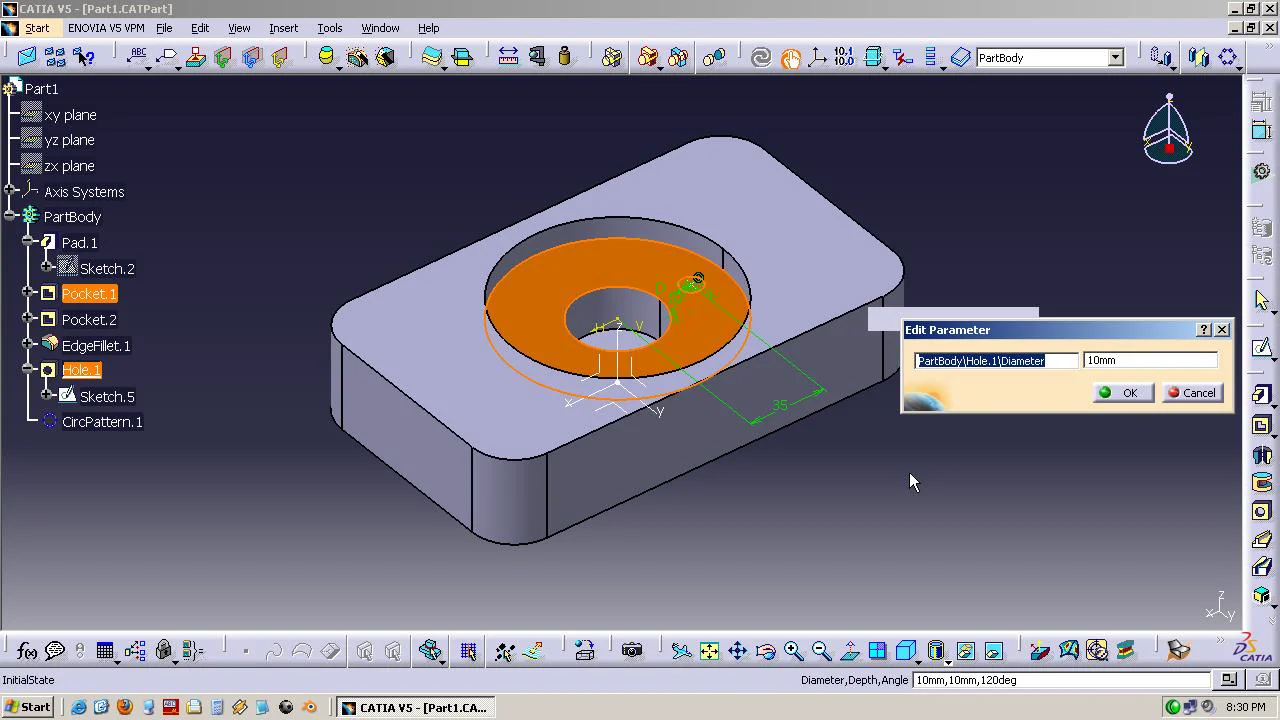Click the Measure Between tool icon
This screenshot has height=720, width=1280.
point(508,57)
